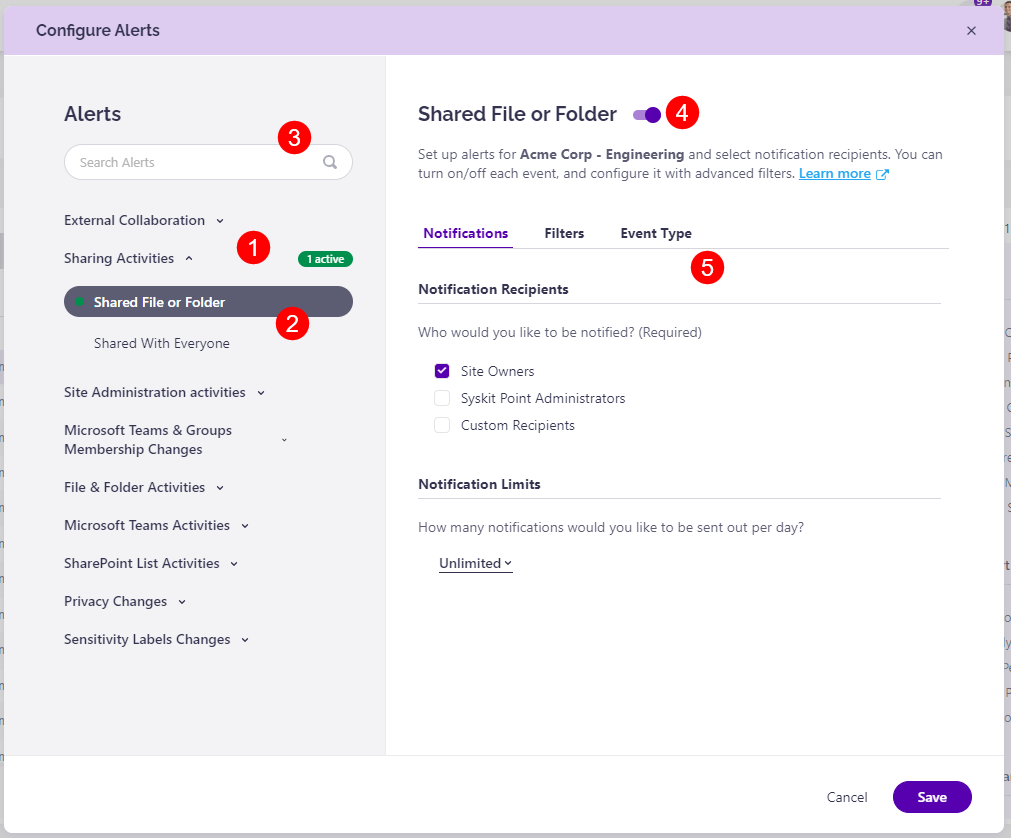The width and height of the screenshot is (1011, 838).
Task: Switch to the Filters tab
Action: [x=563, y=233]
